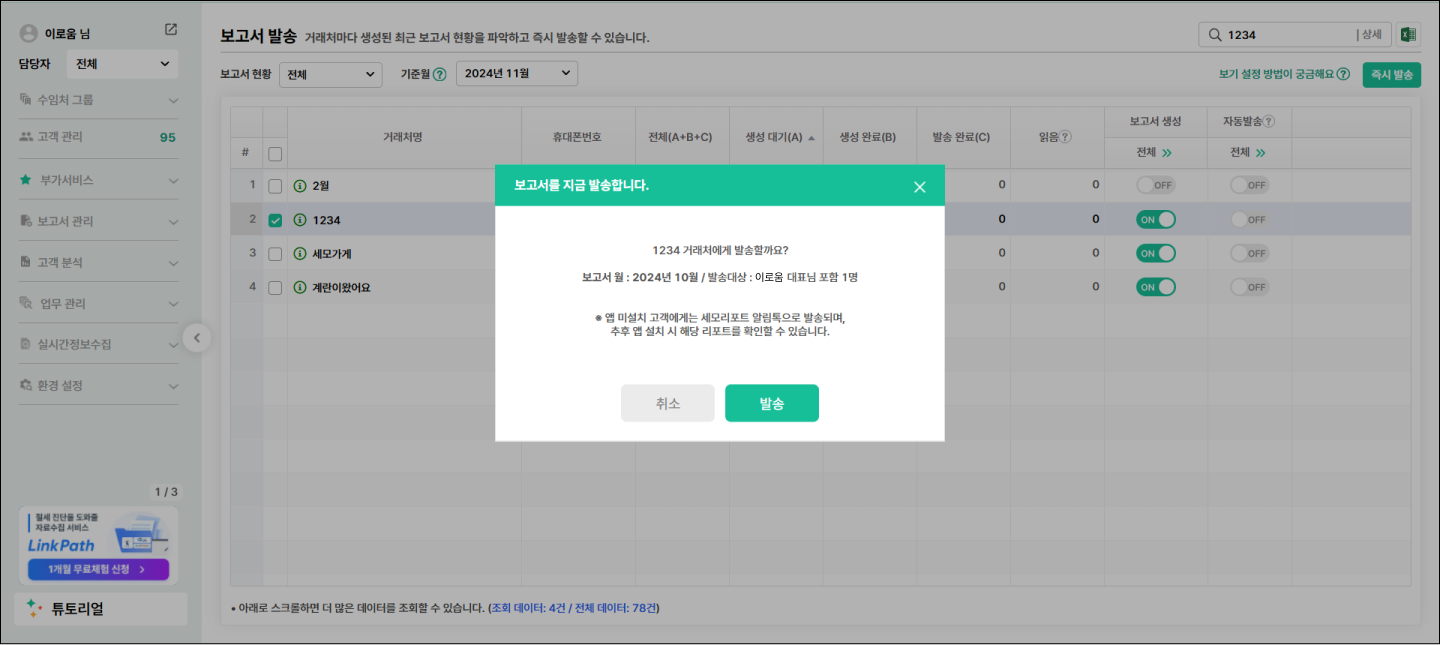1440x645 pixels.
Task: Click the search magnifier icon
Action: (x=1215, y=35)
